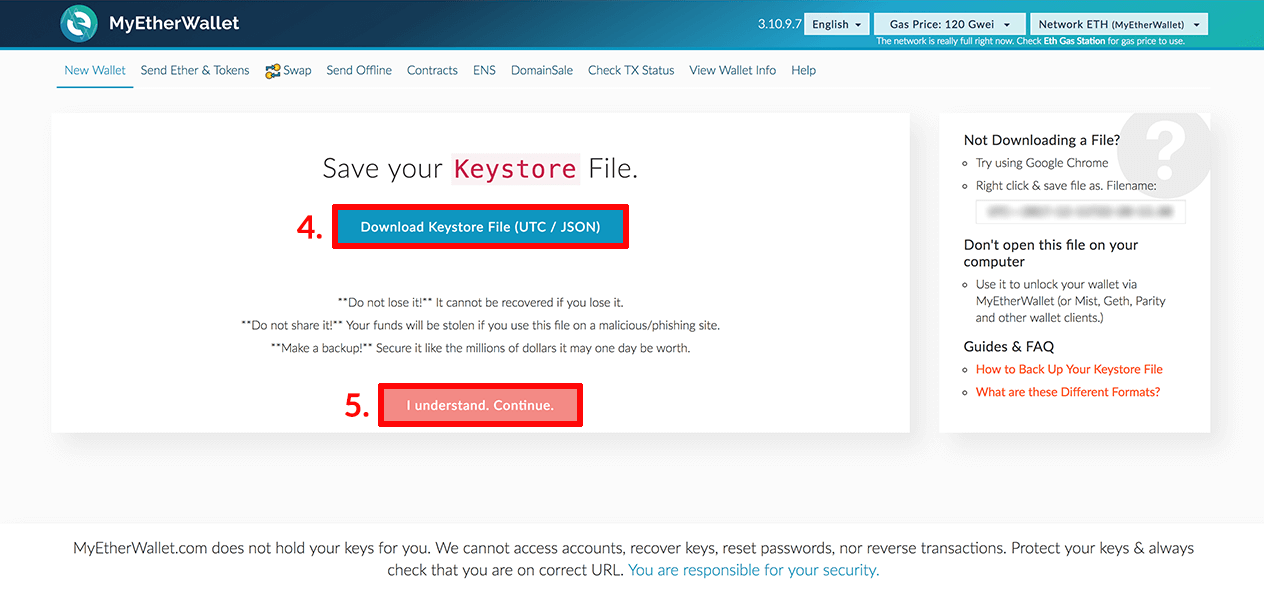Click Don't open this file heading

tap(1051, 253)
